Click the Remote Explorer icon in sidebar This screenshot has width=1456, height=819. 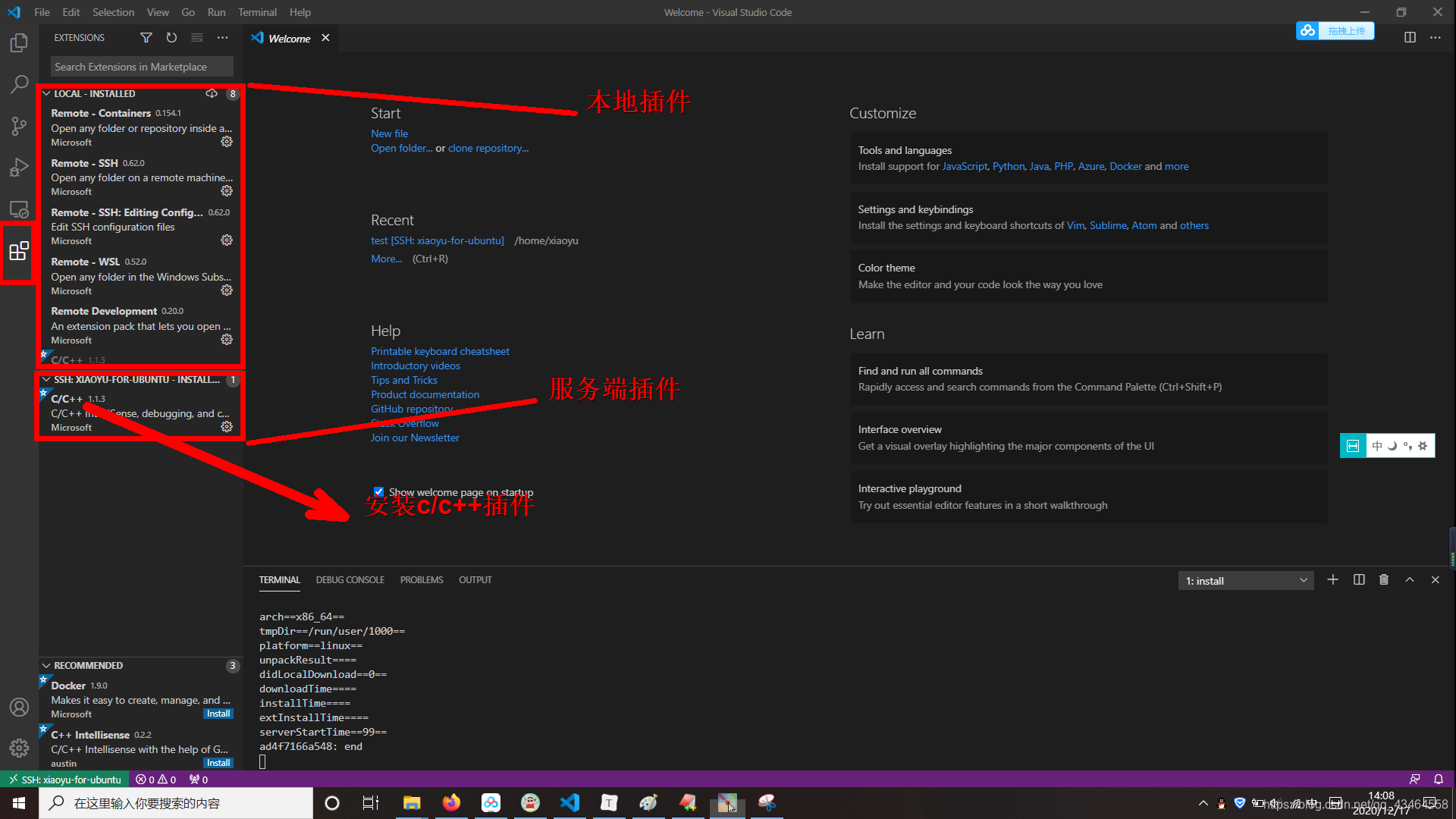tap(19, 209)
